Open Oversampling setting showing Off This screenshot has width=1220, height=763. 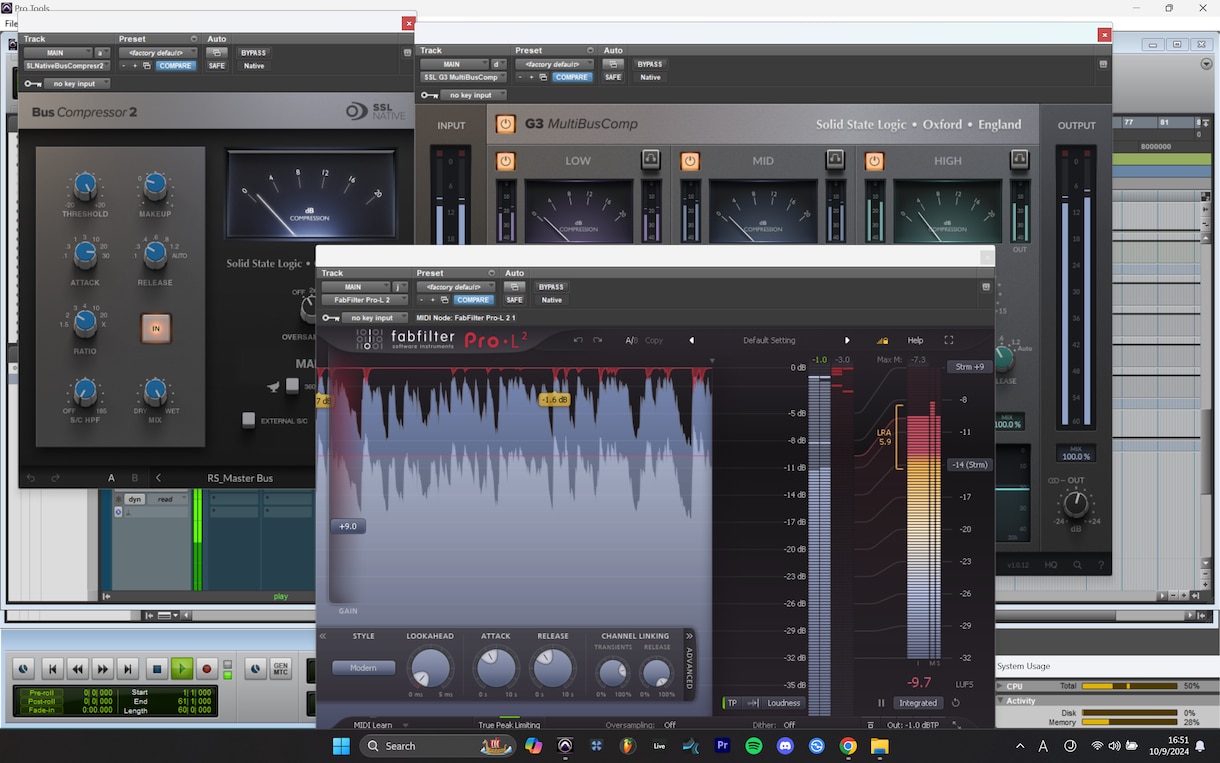tap(669, 725)
